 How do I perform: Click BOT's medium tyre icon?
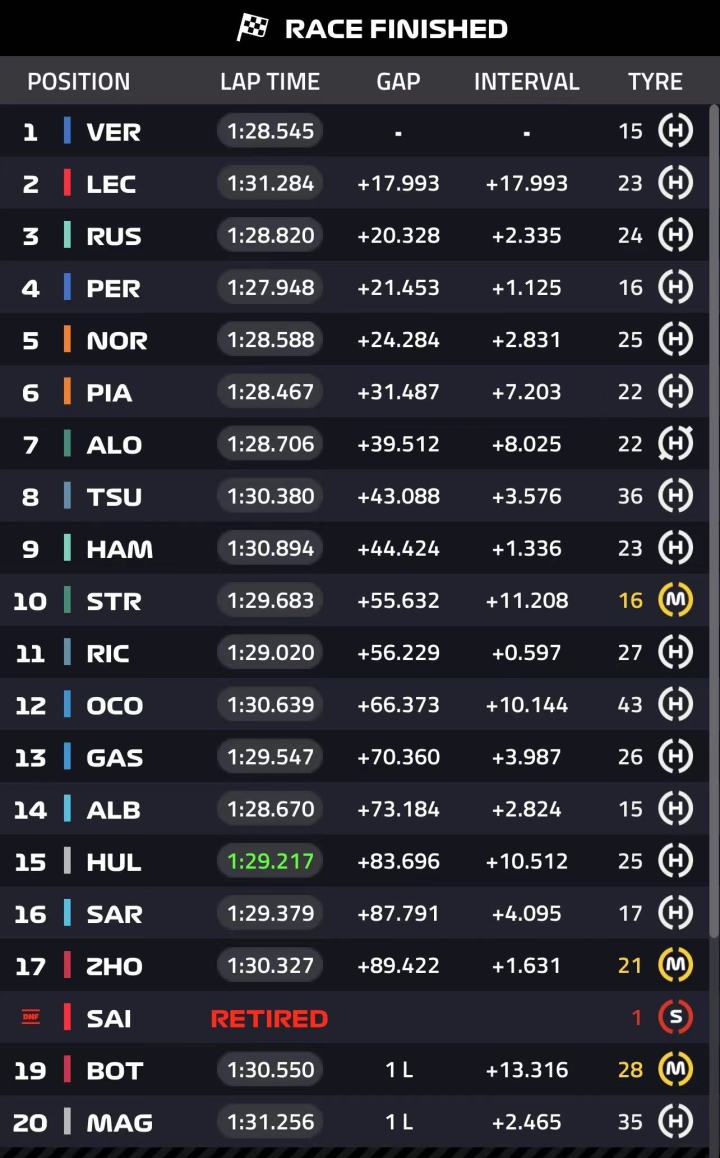(675, 1069)
